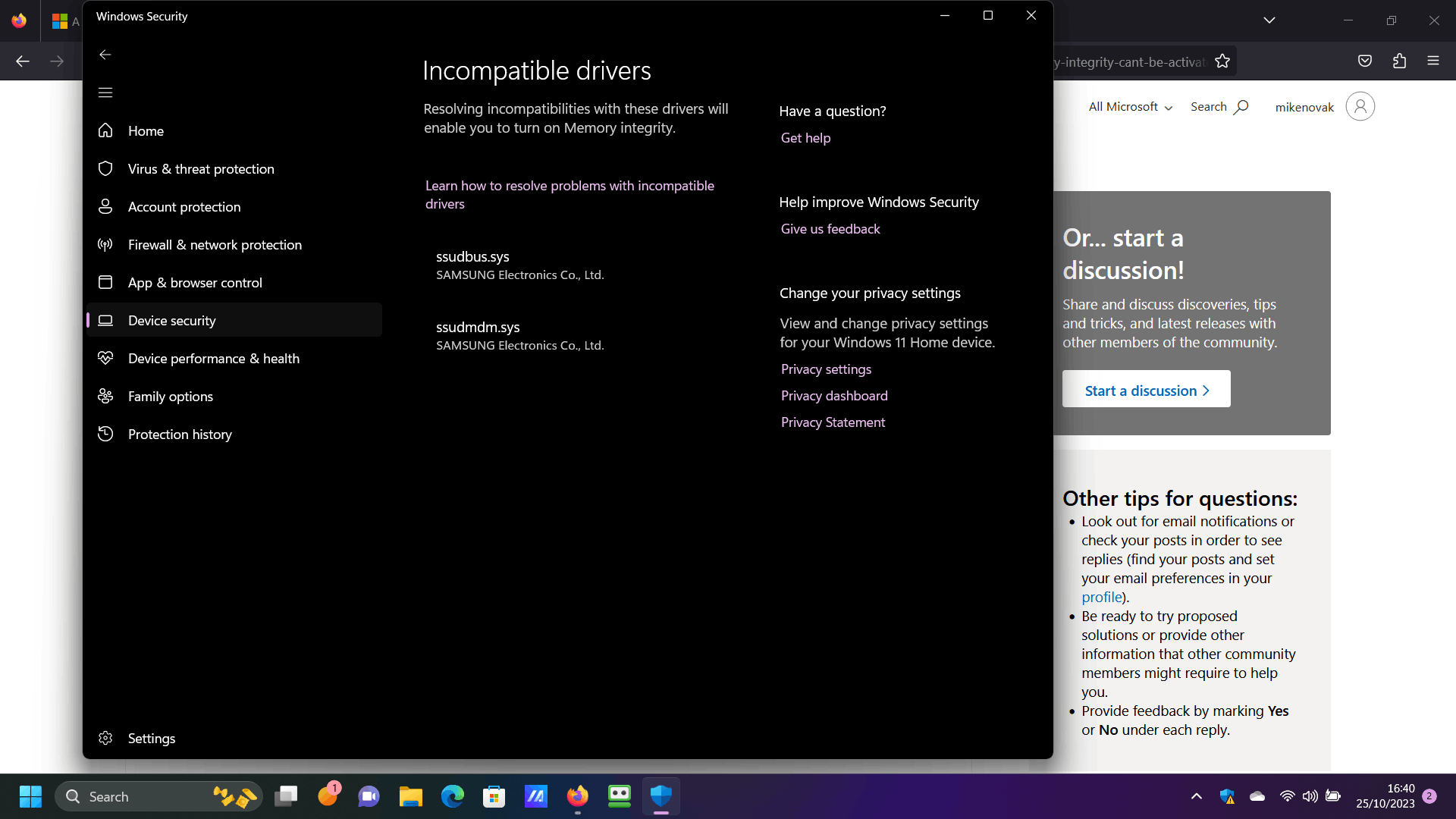The image size is (1456, 819).
Task: Click the back arrow in Windows Security
Action: 105,55
